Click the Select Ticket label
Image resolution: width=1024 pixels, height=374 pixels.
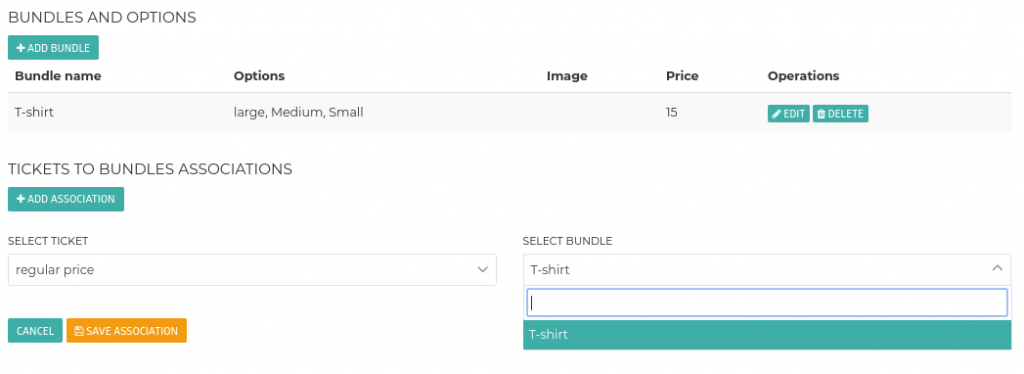48,241
